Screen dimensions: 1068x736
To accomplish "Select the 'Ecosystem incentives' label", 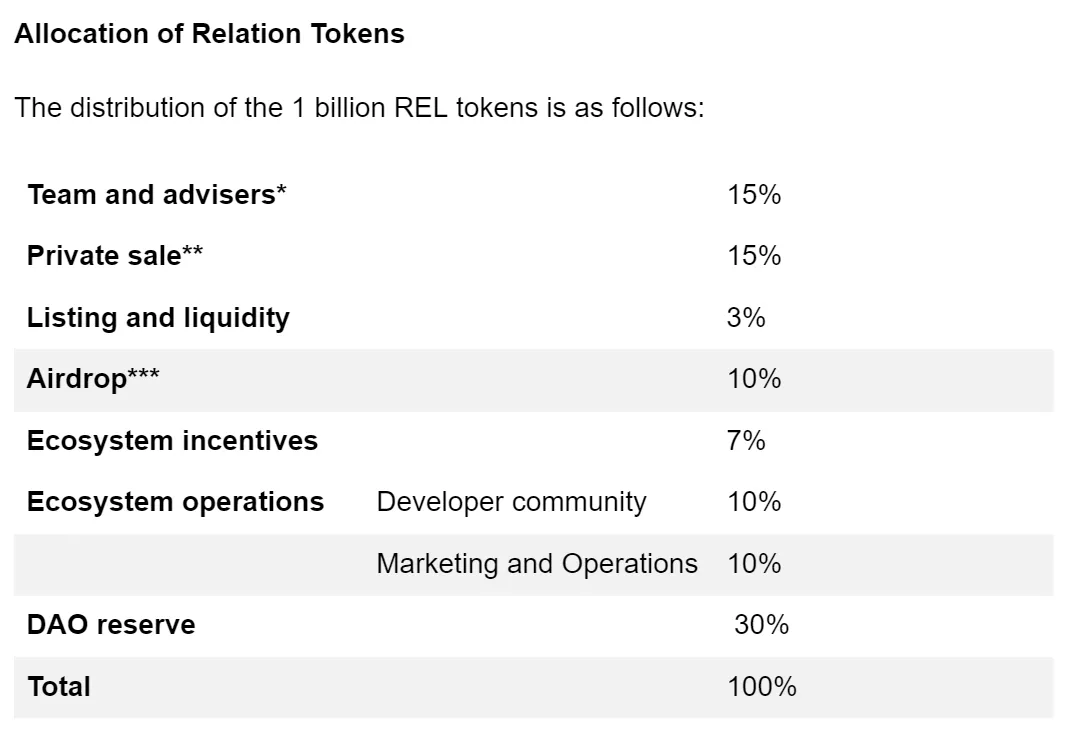I will click(x=172, y=441).
